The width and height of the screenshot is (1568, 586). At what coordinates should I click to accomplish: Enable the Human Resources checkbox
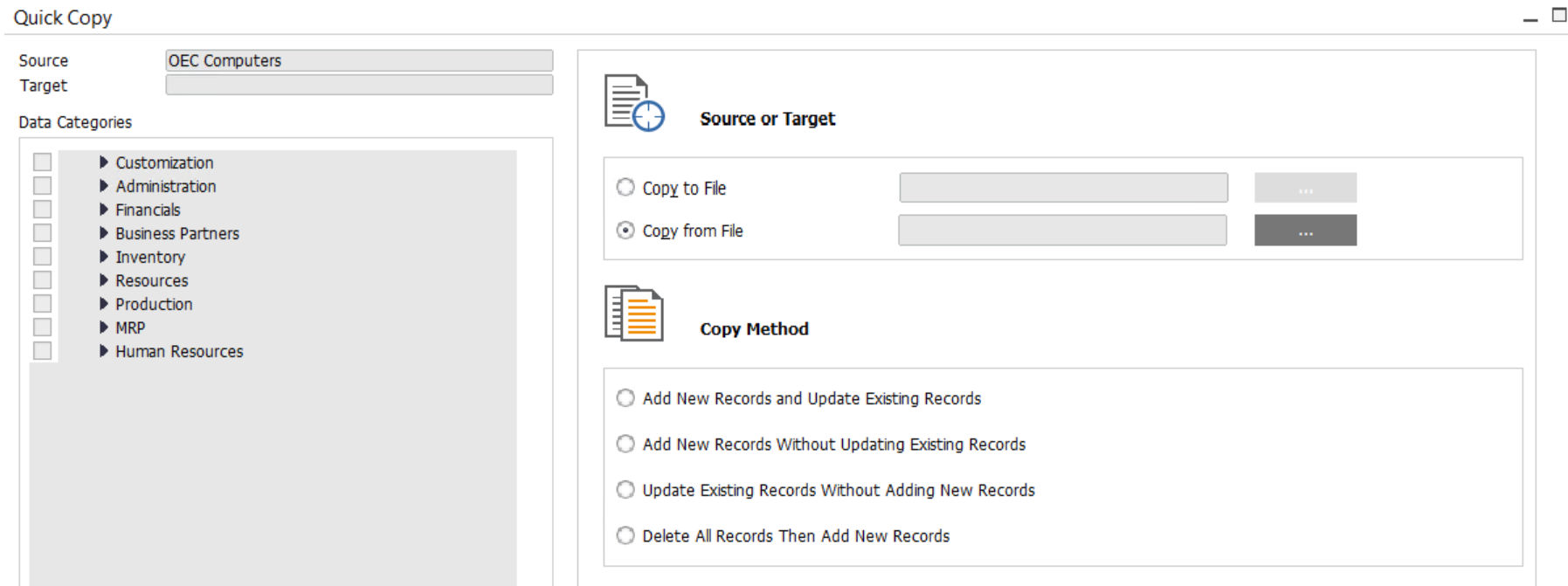click(42, 351)
